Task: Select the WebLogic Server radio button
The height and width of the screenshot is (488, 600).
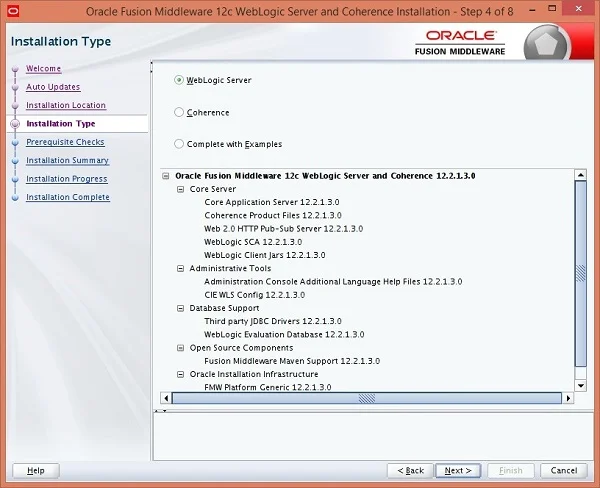Action: 179,80
